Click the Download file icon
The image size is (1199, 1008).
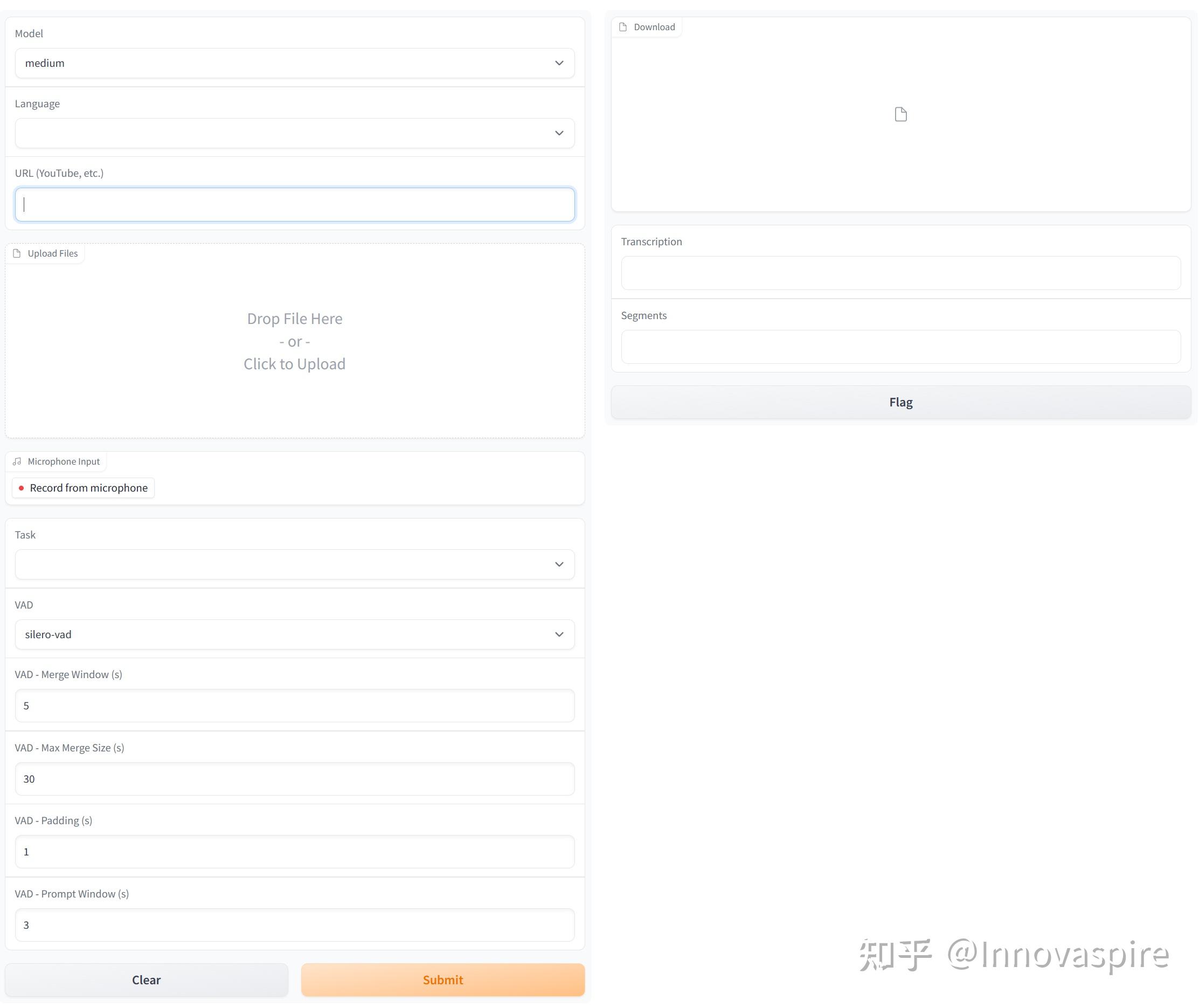click(x=624, y=26)
